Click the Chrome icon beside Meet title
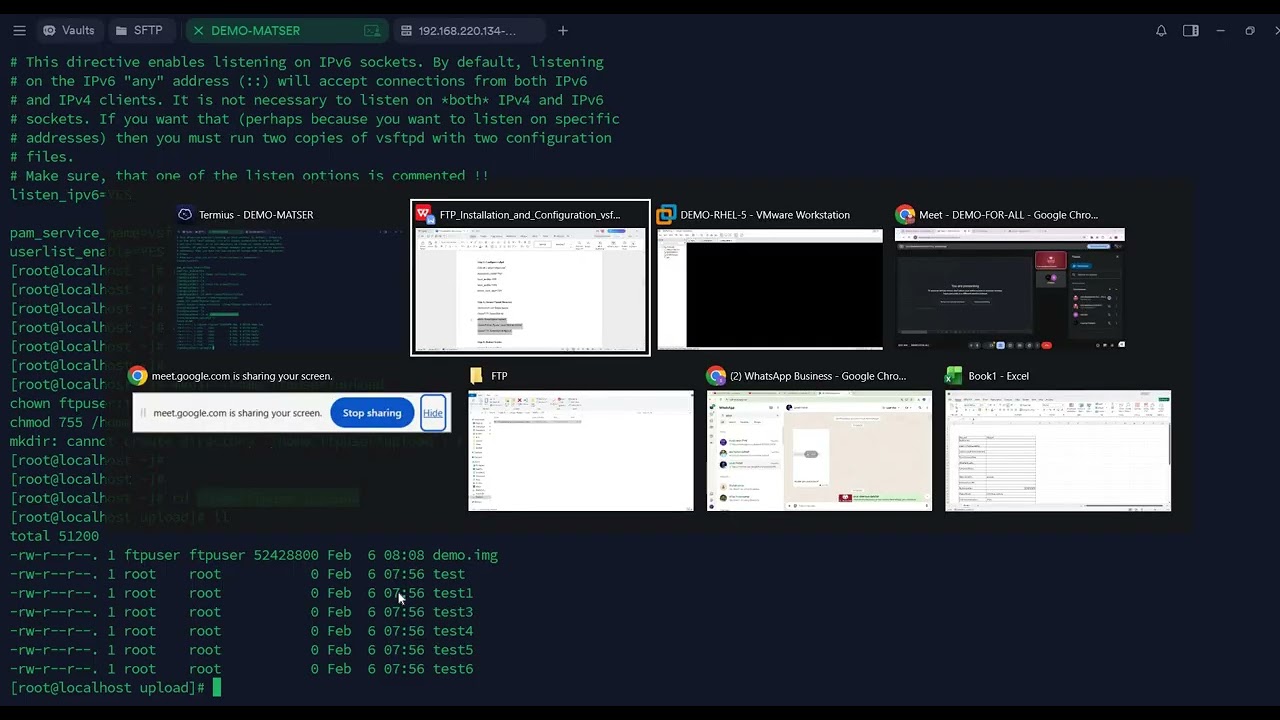The width and height of the screenshot is (1280, 720). (x=905, y=214)
